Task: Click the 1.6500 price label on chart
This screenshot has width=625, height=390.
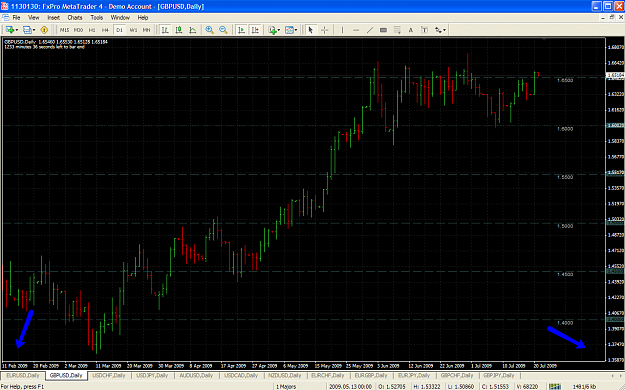Action: click(565, 80)
